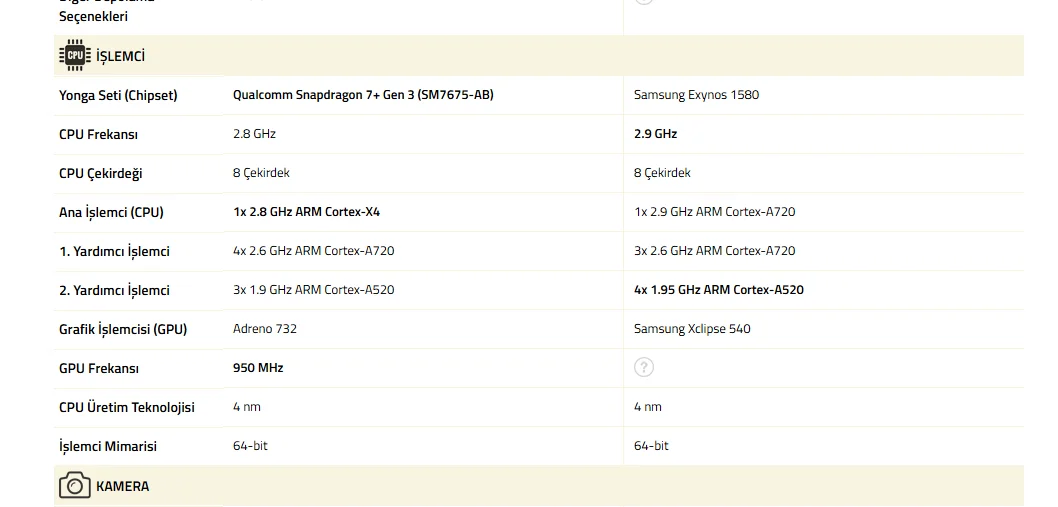Select the 2.8 GHz CPU frequency value
Image resolution: width=1058 pixels, height=507 pixels.
coord(254,134)
